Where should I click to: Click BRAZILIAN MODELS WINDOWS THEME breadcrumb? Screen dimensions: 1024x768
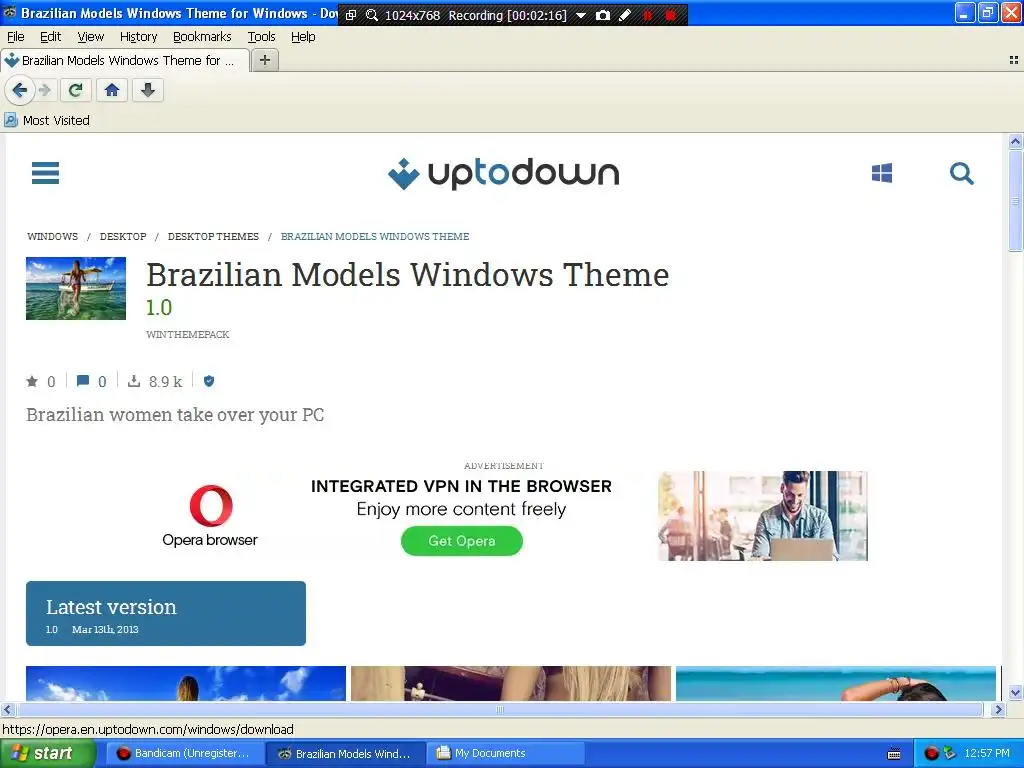pos(375,236)
